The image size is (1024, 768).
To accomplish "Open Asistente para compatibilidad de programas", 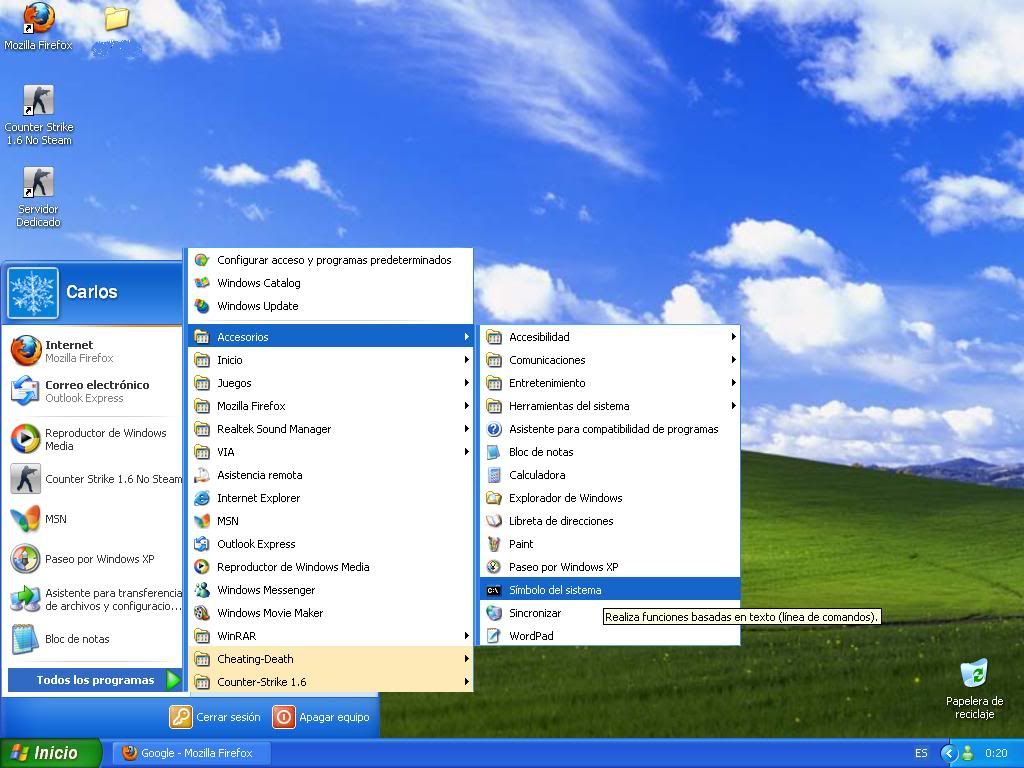I will click(610, 429).
